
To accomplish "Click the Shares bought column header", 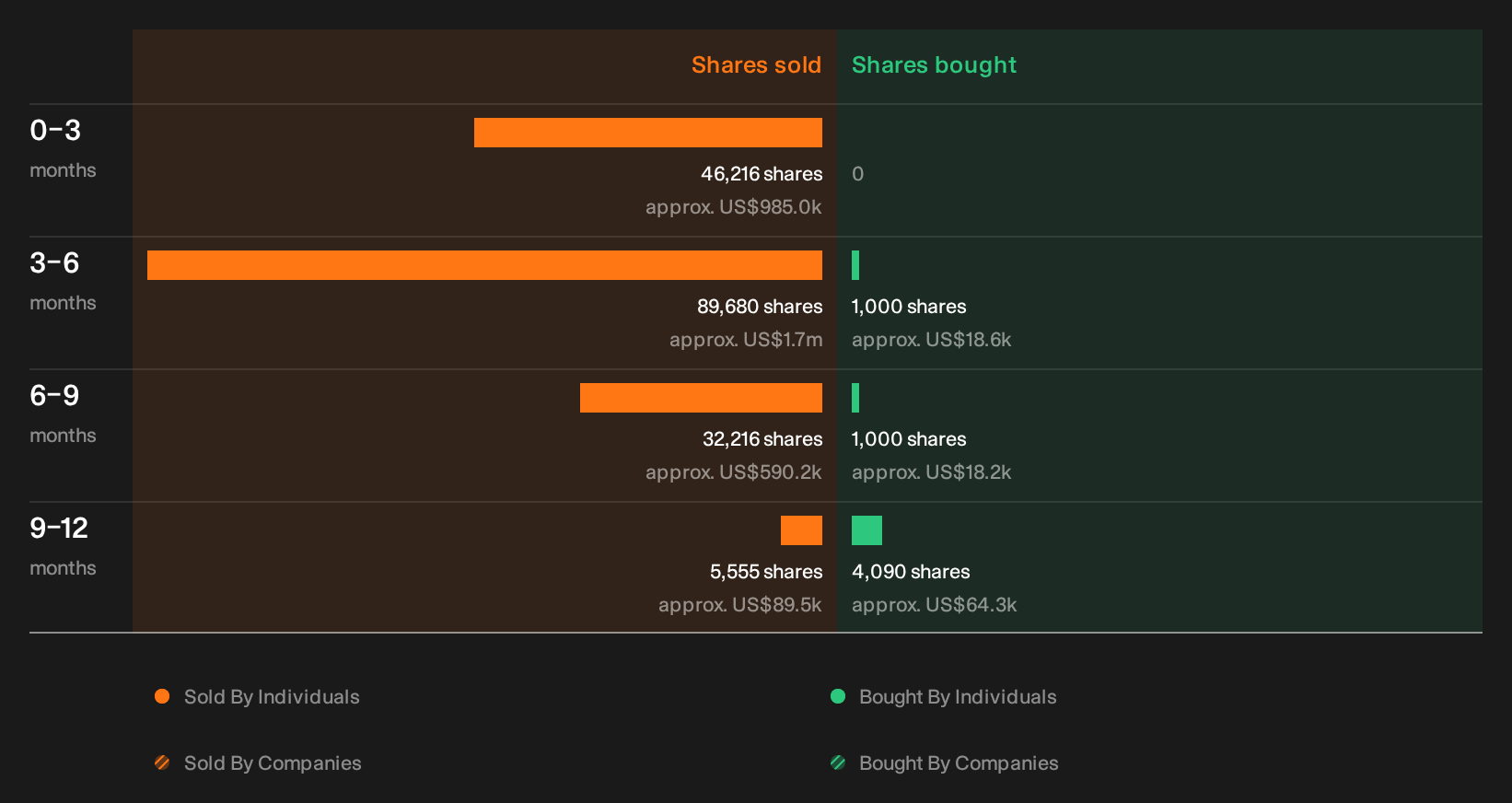I will point(934,65).
